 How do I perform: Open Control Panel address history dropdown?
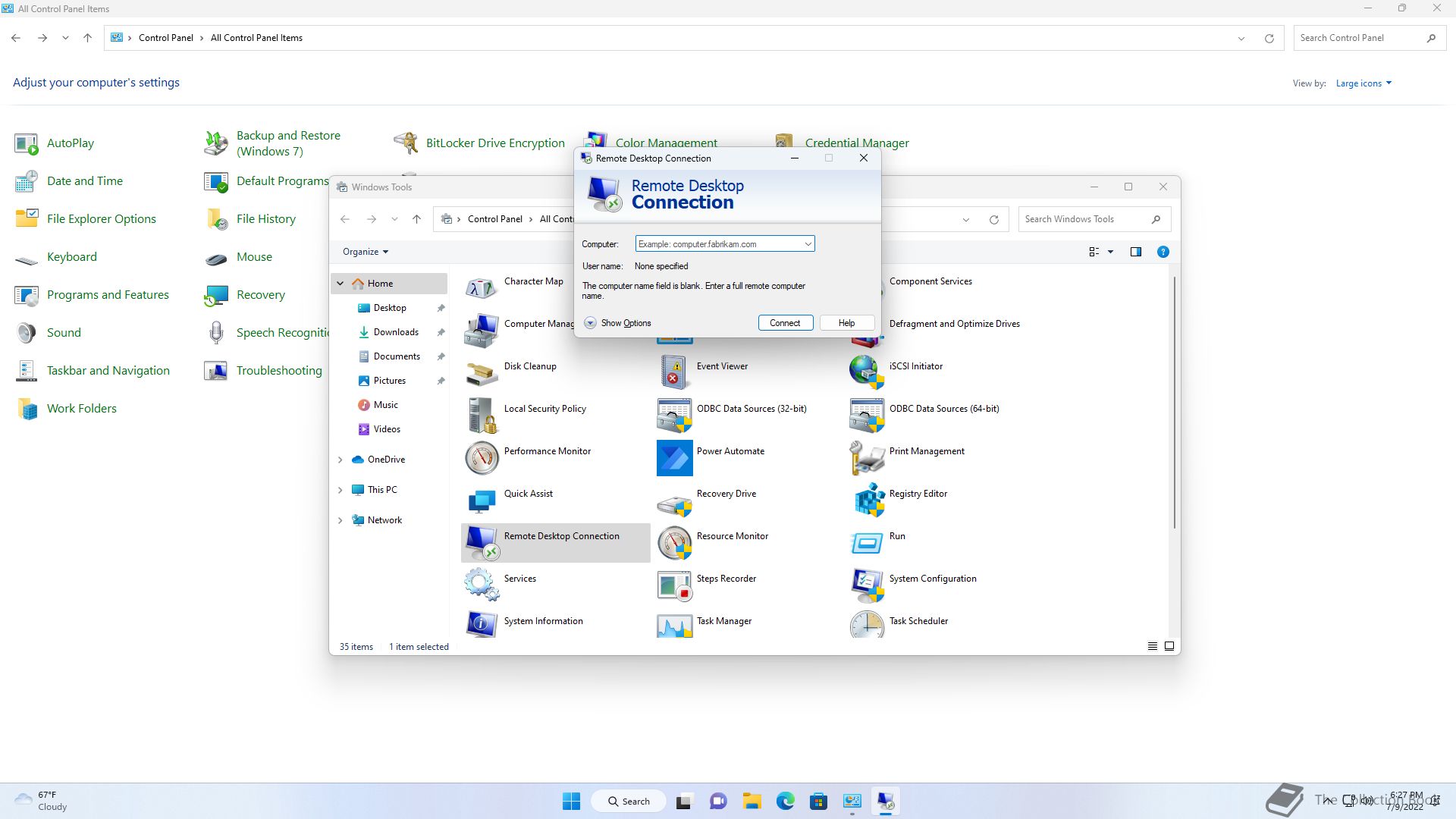[1241, 38]
